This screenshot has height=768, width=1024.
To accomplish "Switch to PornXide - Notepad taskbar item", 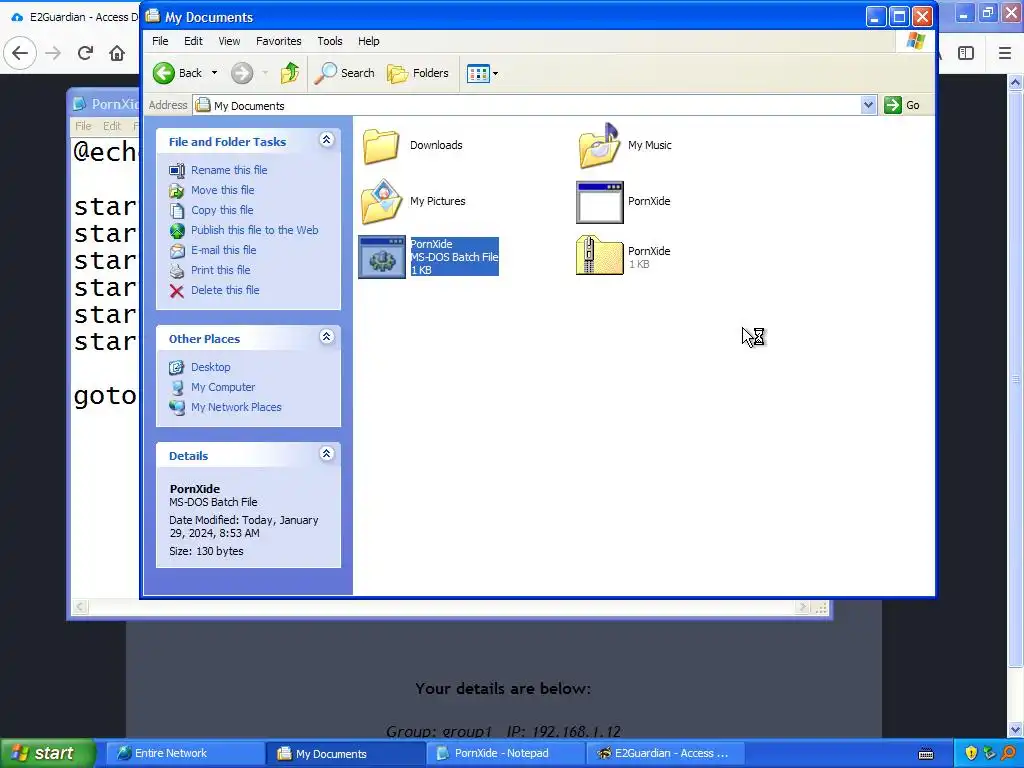I will click(x=505, y=754).
